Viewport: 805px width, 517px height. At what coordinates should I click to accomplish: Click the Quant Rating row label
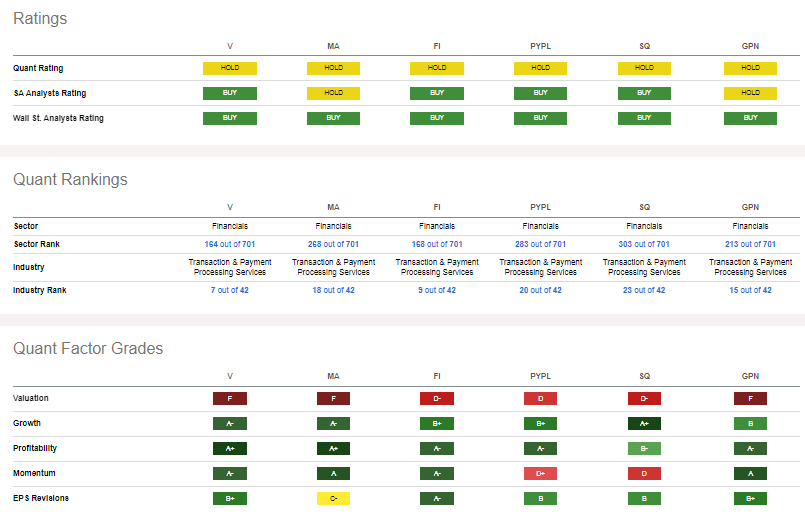38,68
